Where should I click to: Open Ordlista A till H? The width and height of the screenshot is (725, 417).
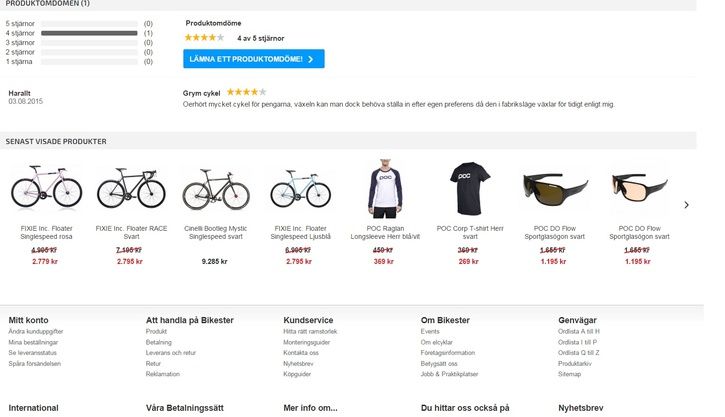point(578,331)
